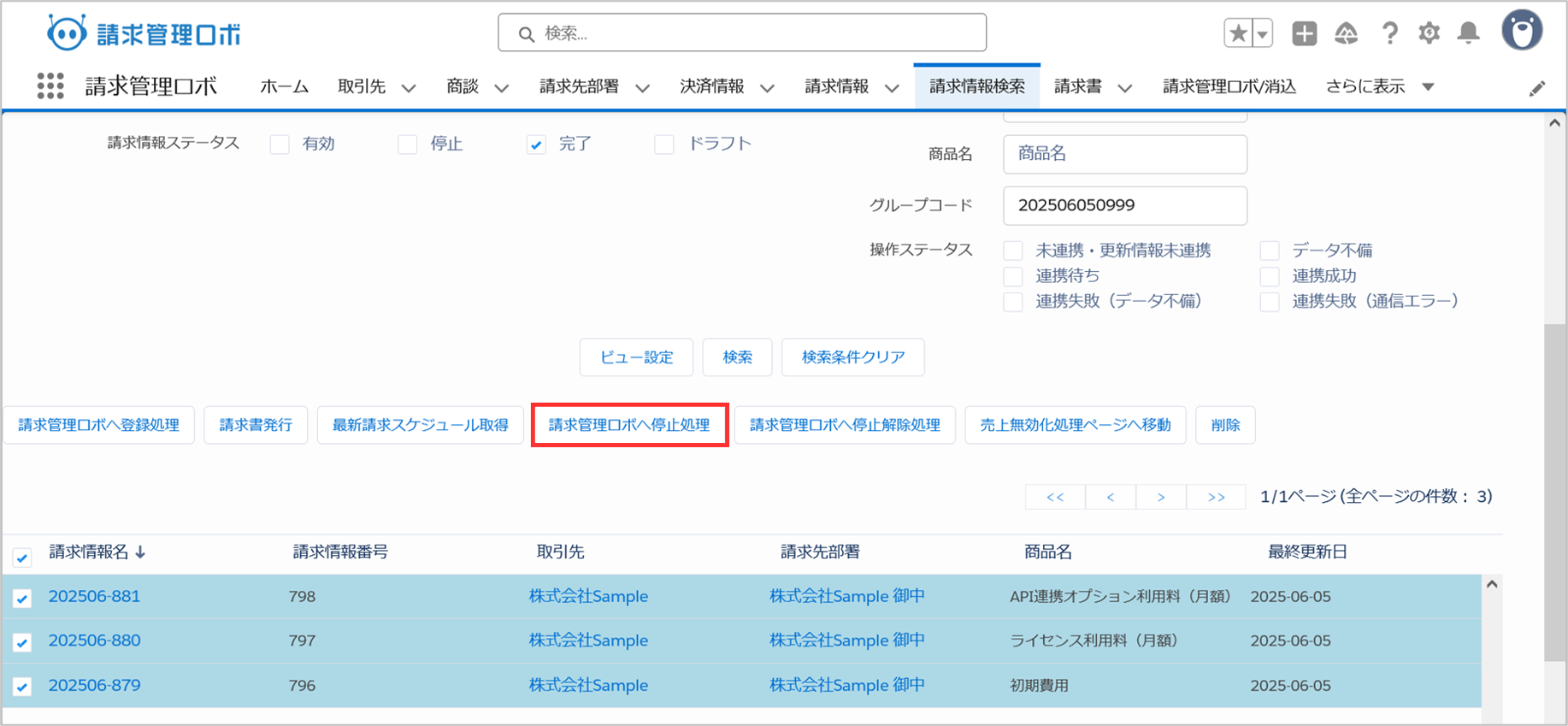The height and width of the screenshot is (726, 1568).
Task: Open the Trailhead guidance icon
Action: [1347, 34]
